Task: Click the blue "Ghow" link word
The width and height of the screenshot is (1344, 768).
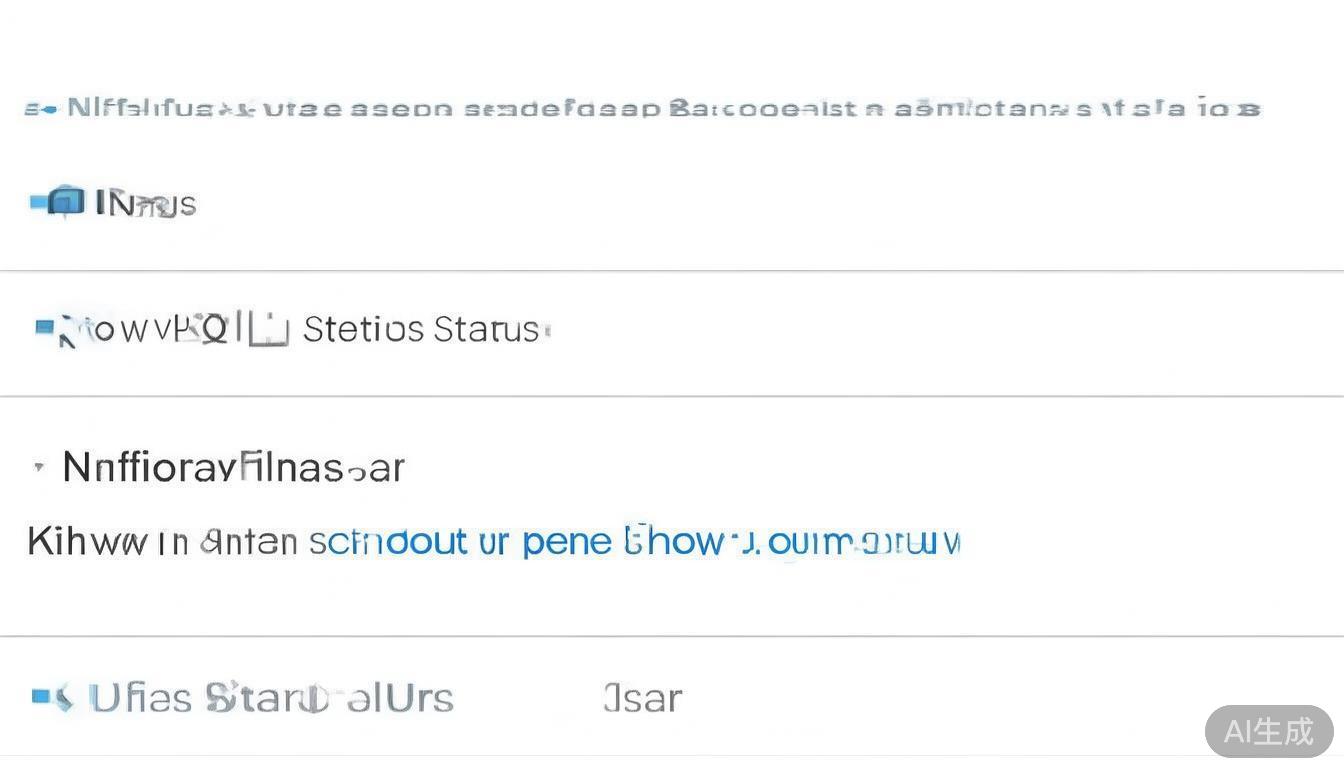Action: (686, 541)
